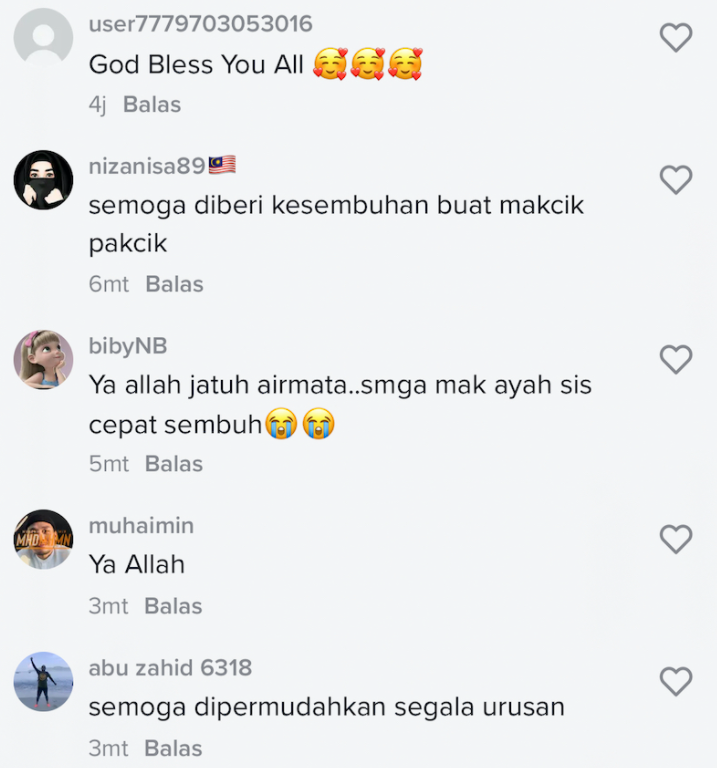
Task: Reply to user7779703053016 with Balas
Action: pyautogui.click(x=152, y=104)
